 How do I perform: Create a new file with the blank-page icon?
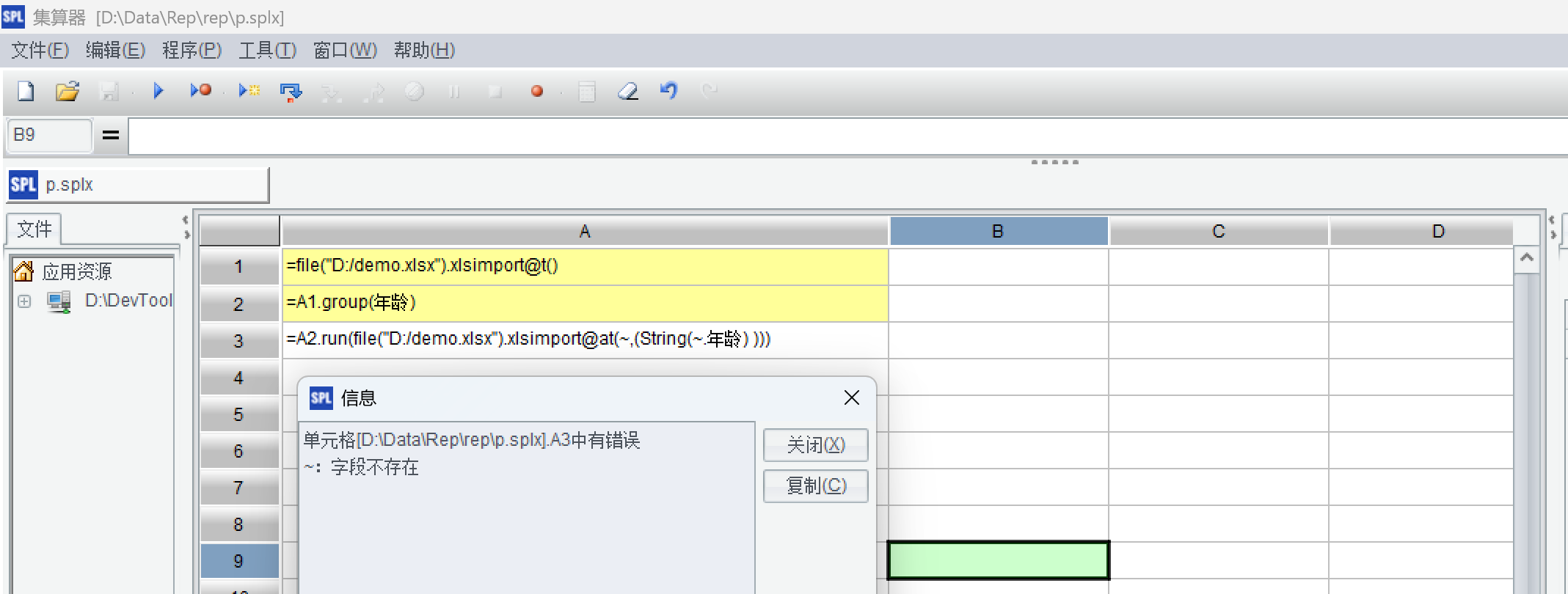(x=26, y=92)
